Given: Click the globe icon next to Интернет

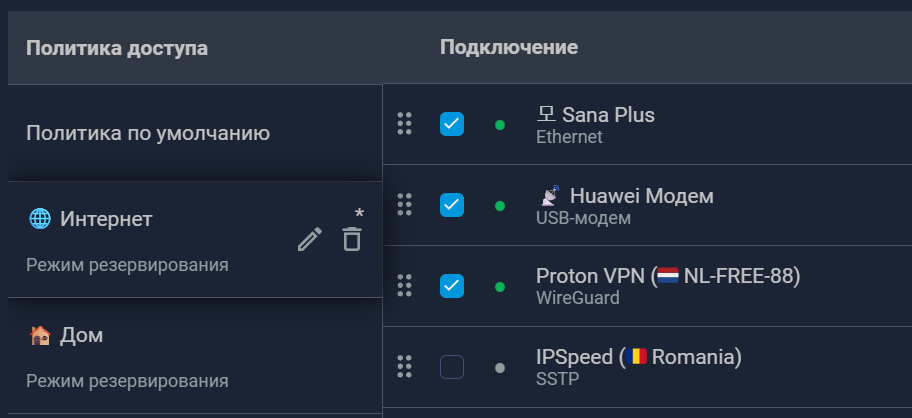Looking at the screenshot, I should (x=40, y=219).
